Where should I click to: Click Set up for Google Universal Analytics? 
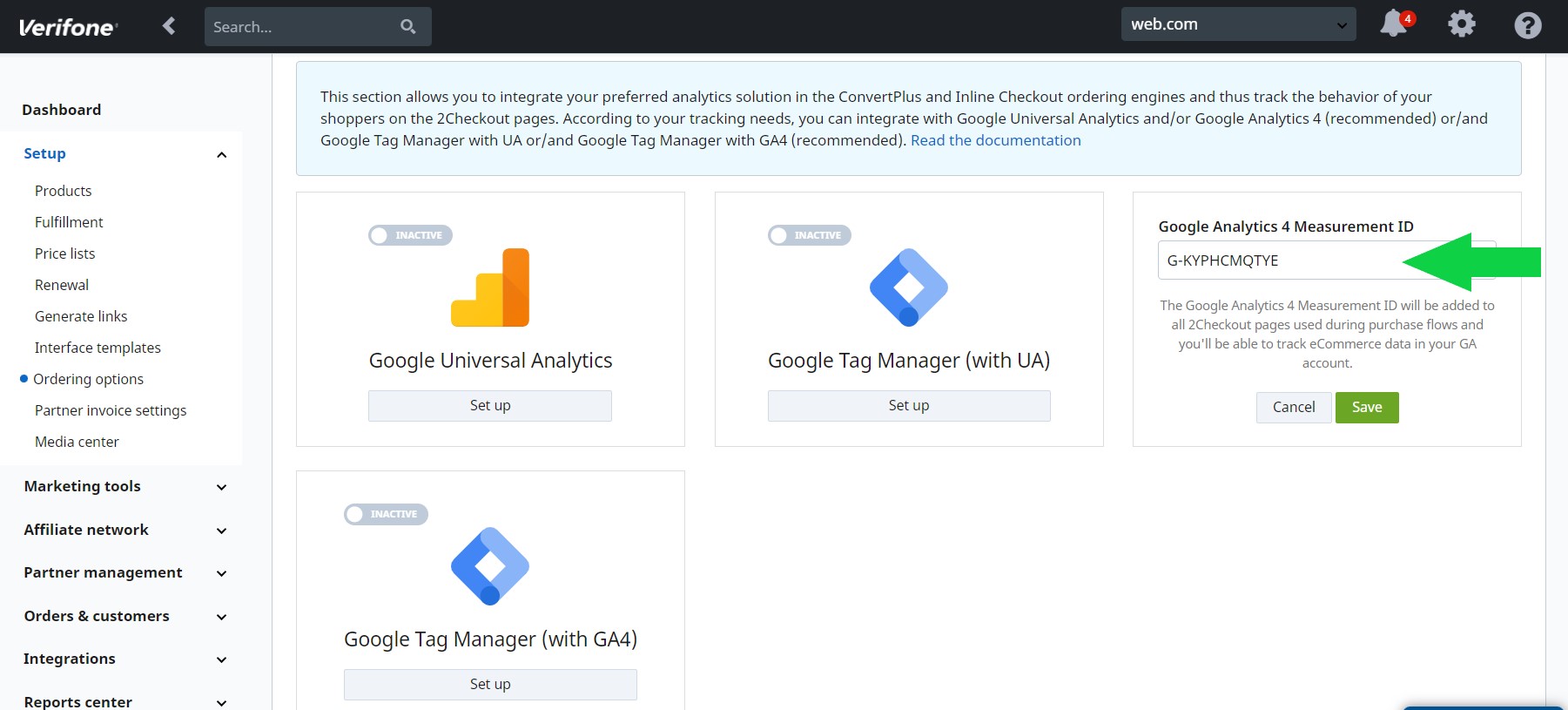[x=490, y=405]
